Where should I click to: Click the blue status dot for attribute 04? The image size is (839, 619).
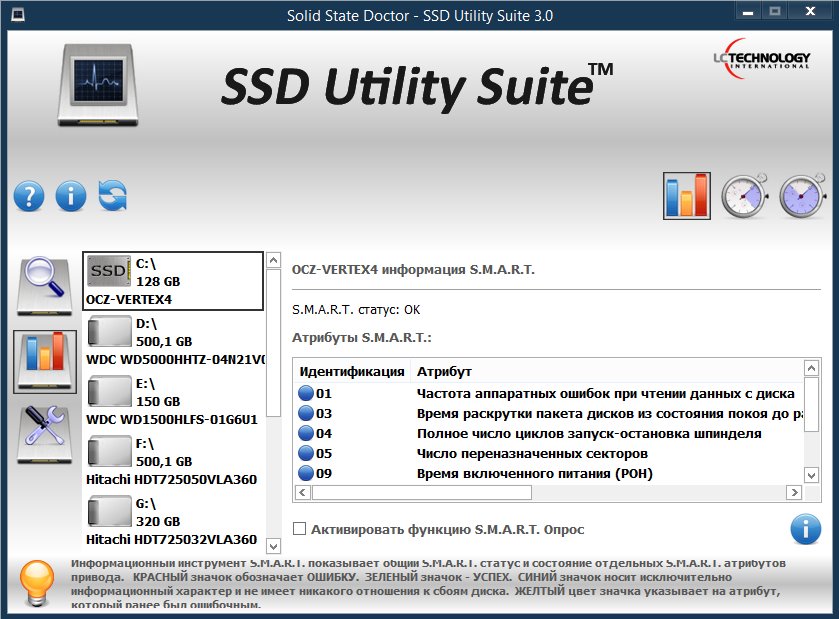click(x=306, y=433)
